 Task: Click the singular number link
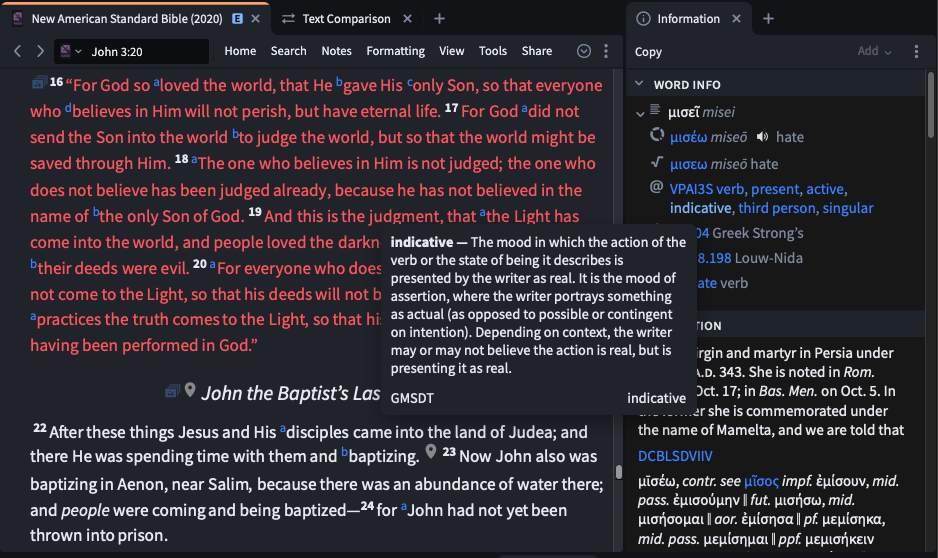848,208
